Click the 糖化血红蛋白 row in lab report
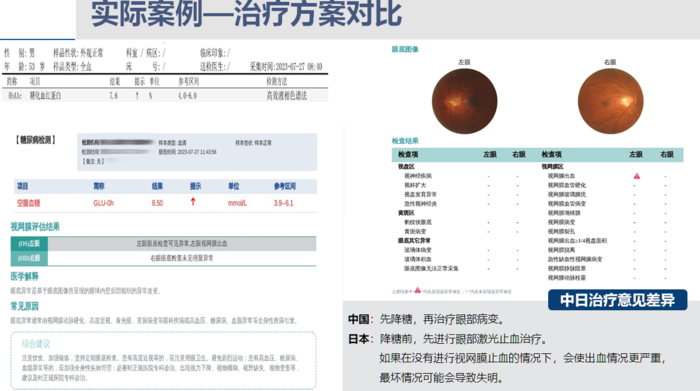The width and height of the screenshot is (700, 391). coord(165,96)
